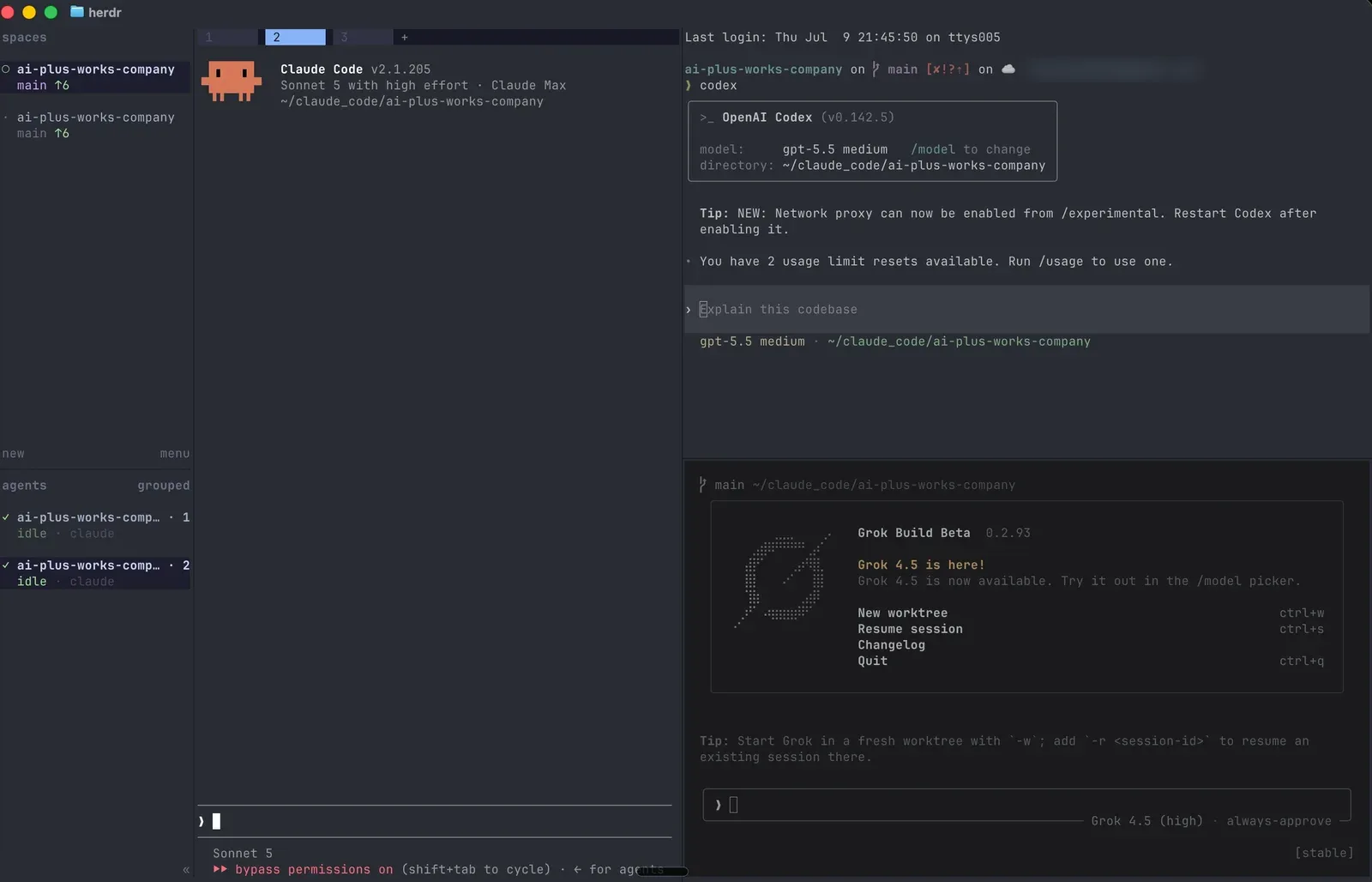Add a new tab with the plus button

[x=405, y=37]
